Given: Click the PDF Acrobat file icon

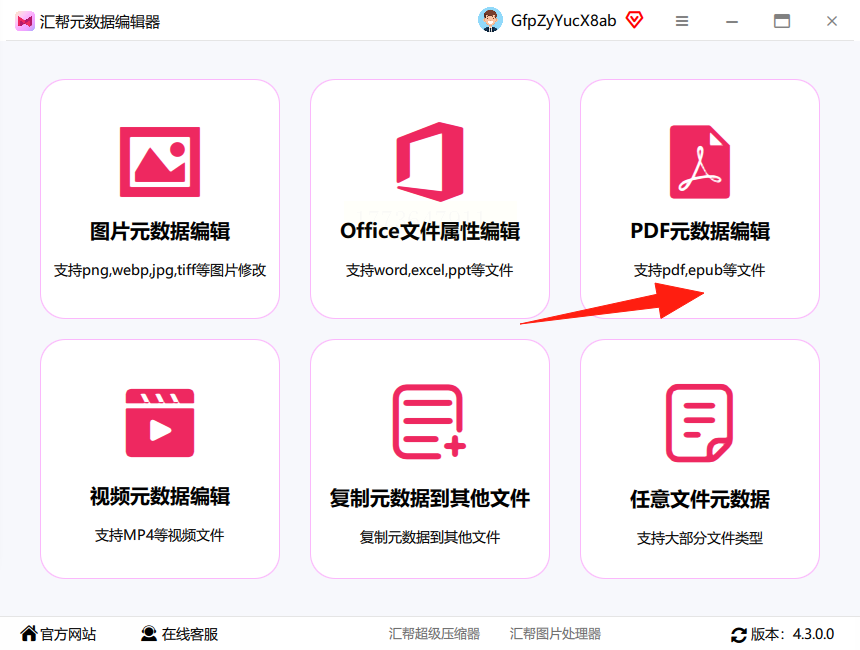Looking at the screenshot, I should [700, 162].
